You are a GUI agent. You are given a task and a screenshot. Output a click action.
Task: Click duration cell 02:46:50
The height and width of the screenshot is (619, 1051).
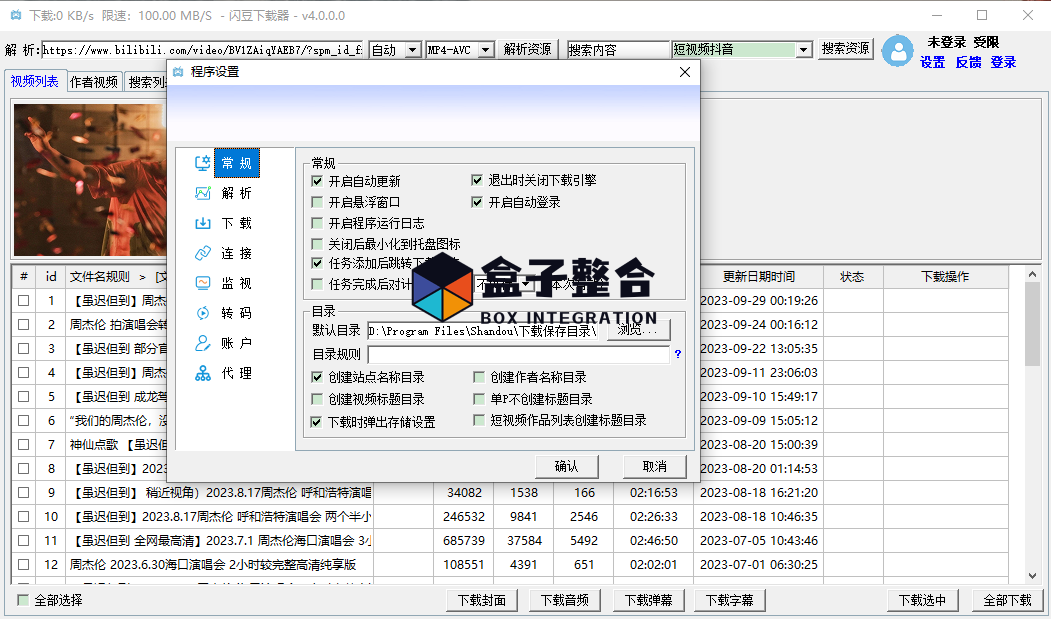coord(654,541)
